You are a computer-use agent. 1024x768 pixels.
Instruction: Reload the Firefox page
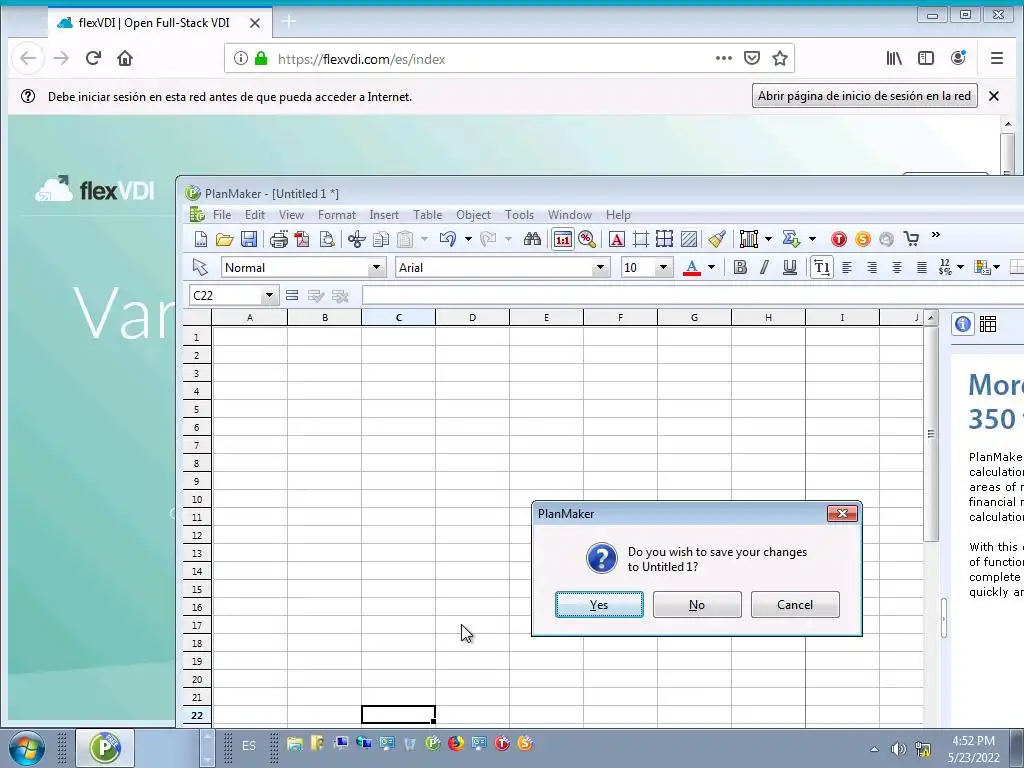93,59
